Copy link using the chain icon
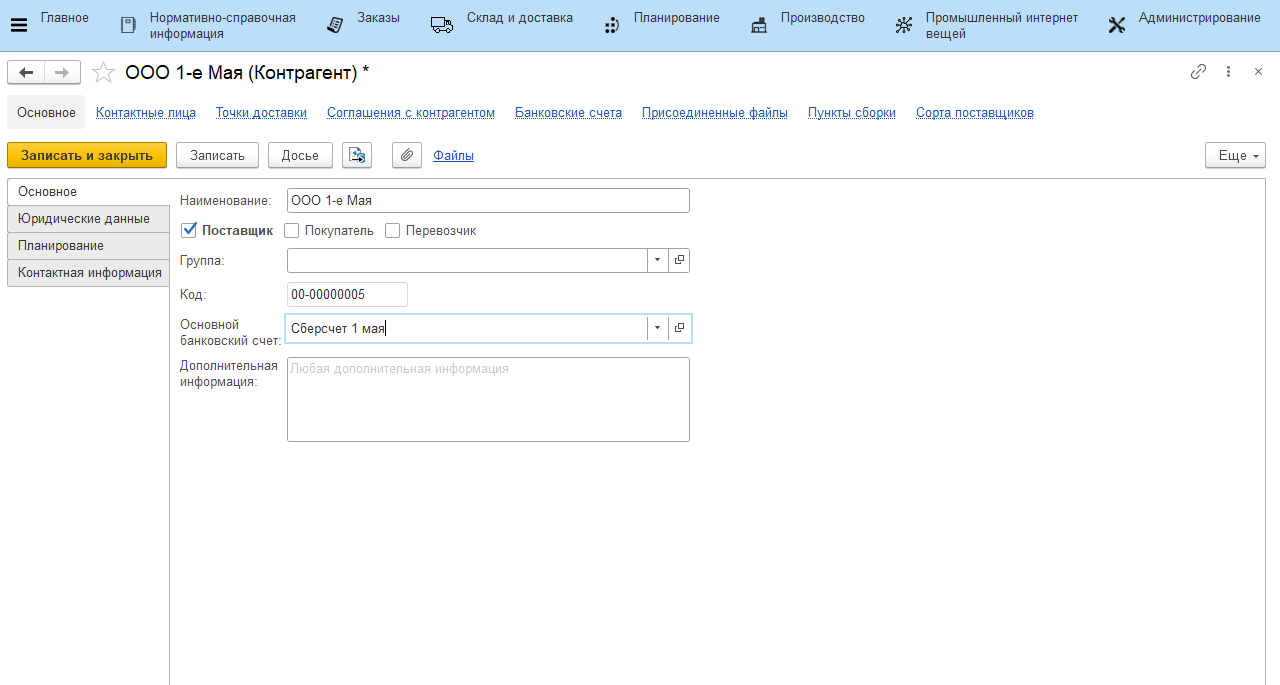The height and width of the screenshot is (685, 1280). point(1198,72)
